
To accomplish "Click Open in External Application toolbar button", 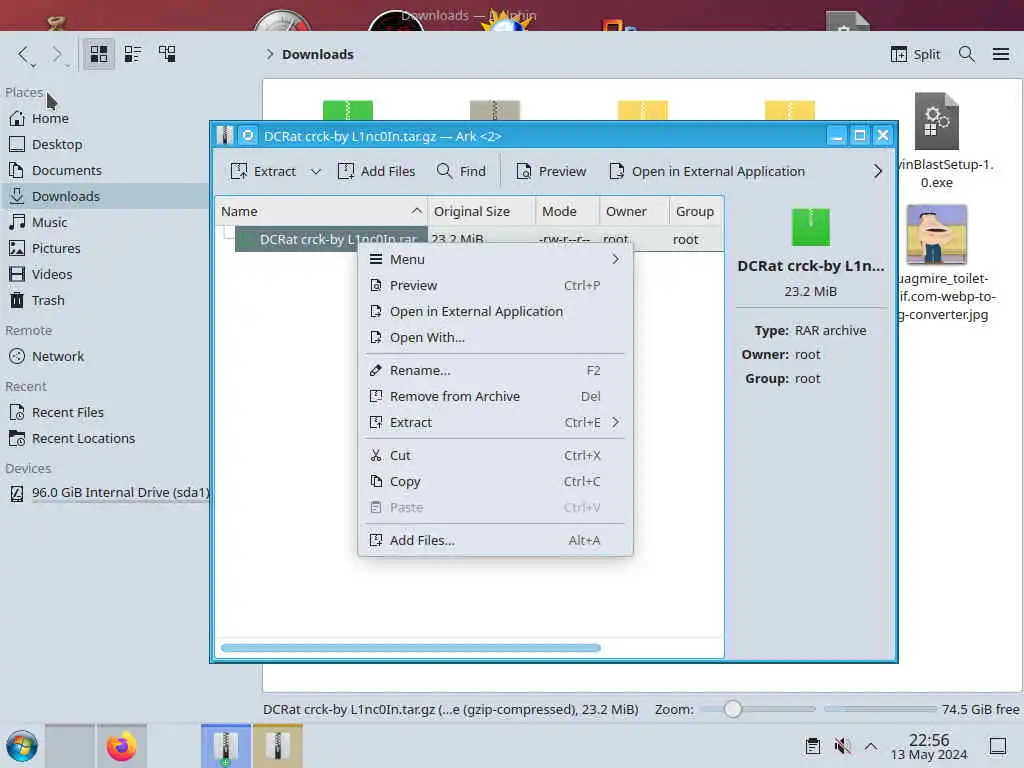I will coord(707,171).
